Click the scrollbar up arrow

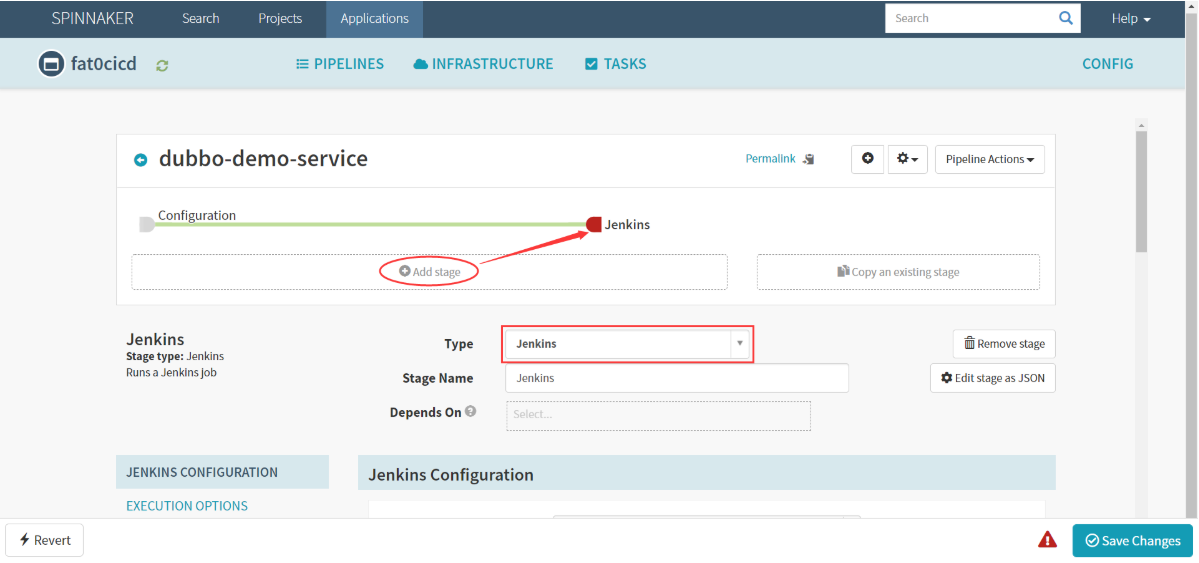[x=1141, y=125]
